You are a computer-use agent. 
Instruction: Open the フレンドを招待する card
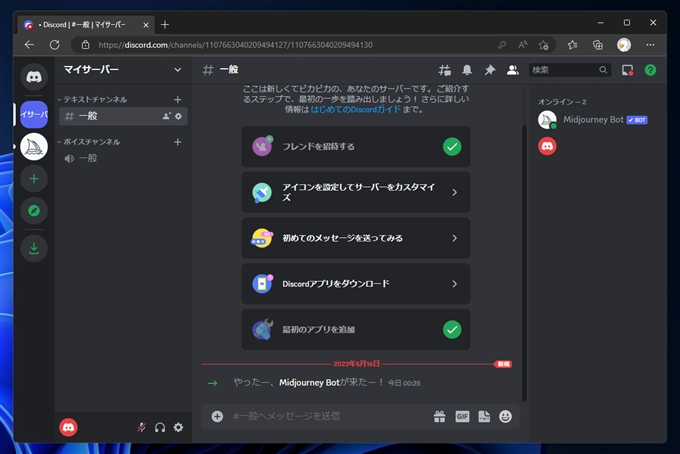click(x=356, y=147)
